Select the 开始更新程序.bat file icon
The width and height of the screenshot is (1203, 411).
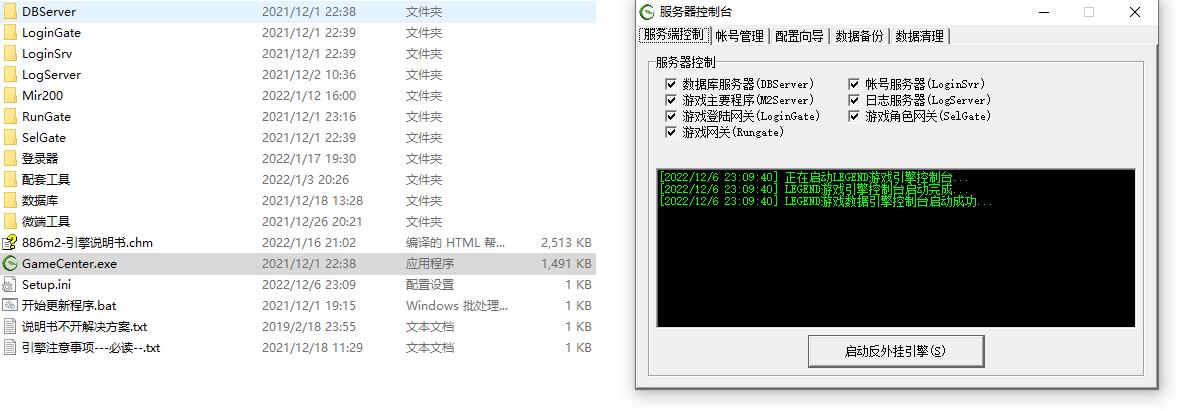coord(10,306)
